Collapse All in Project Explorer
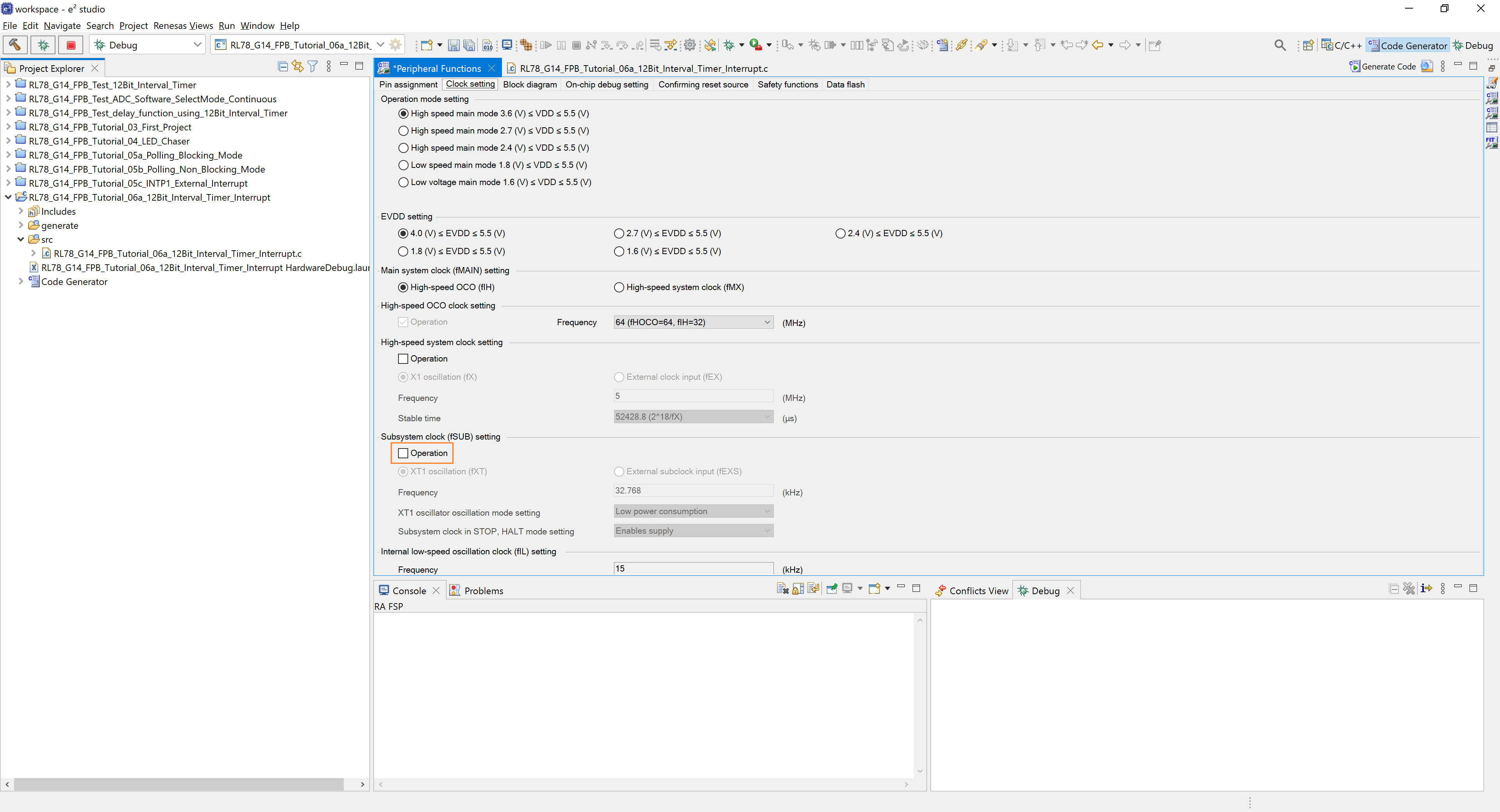The width and height of the screenshot is (1500, 812). [283, 66]
